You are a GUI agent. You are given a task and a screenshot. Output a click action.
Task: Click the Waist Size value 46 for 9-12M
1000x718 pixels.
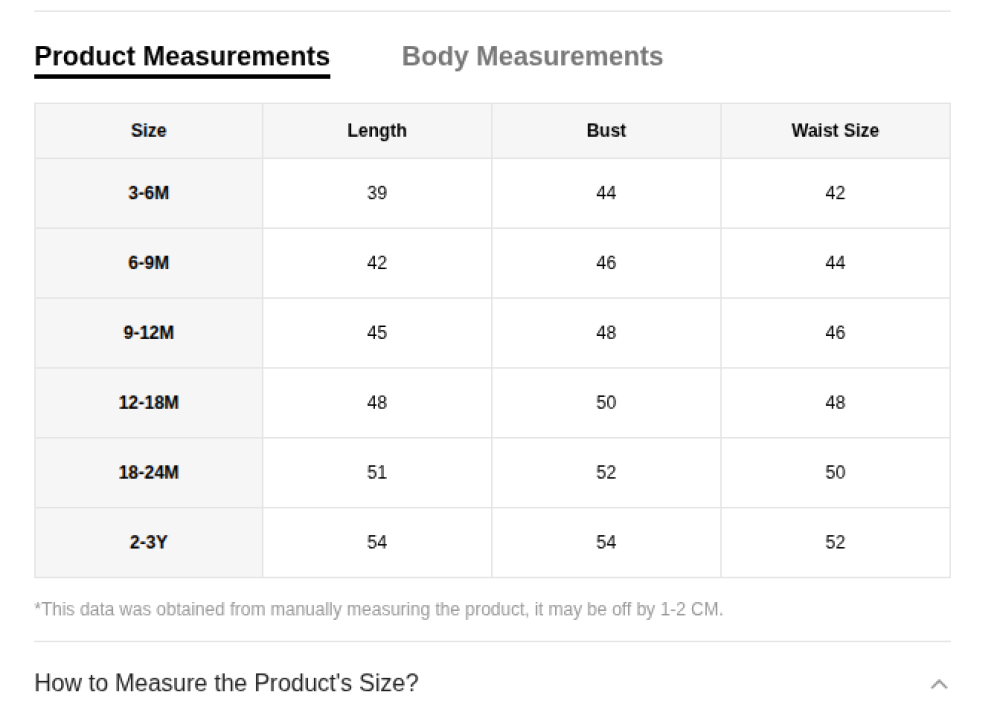(x=835, y=333)
